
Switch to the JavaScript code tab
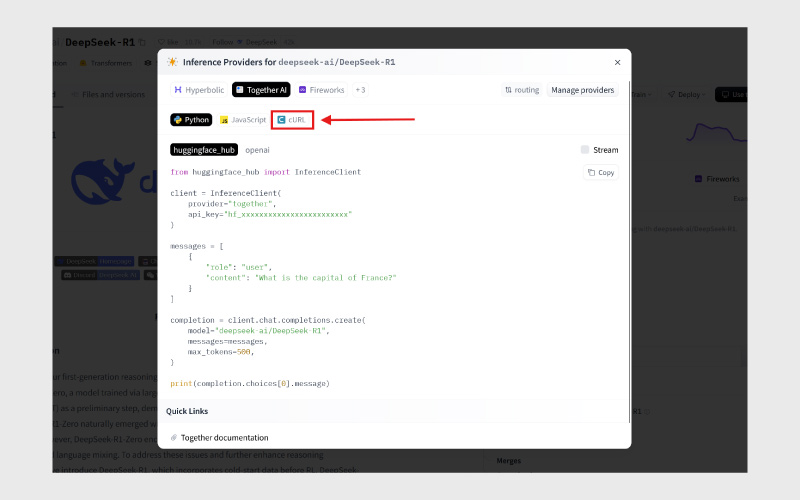click(x=243, y=119)
